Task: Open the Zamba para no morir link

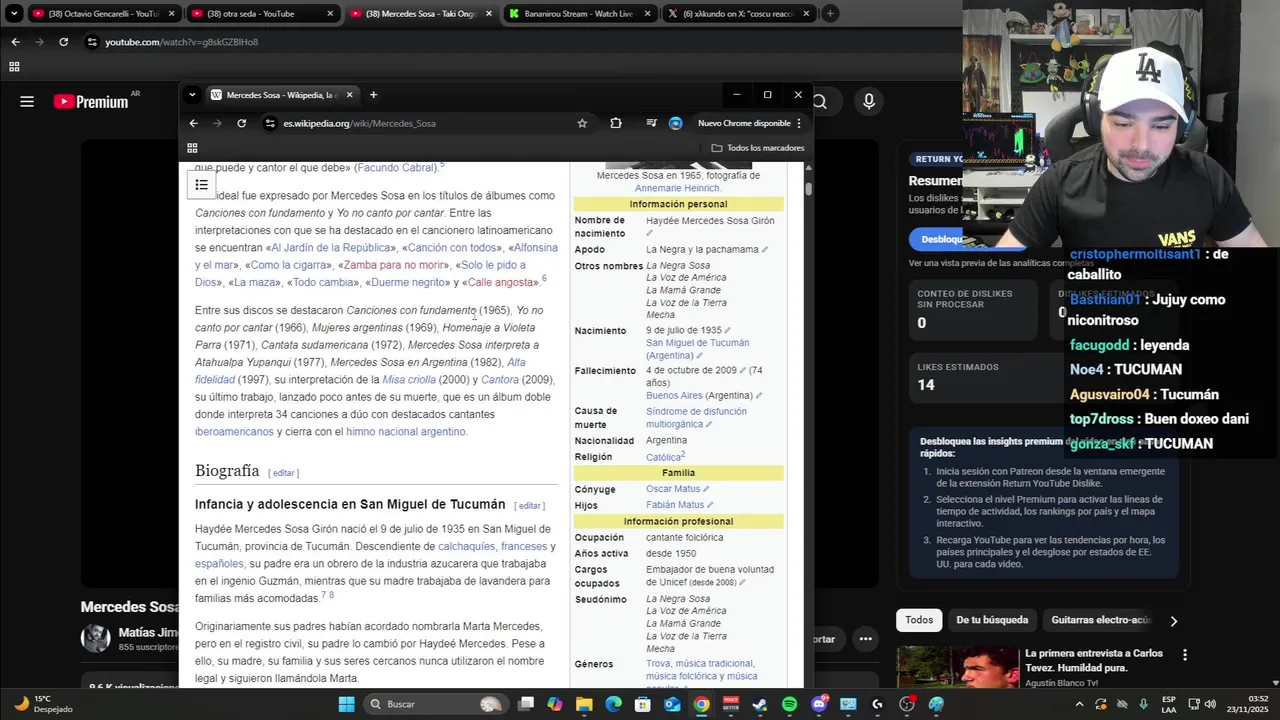Action: [x=395, y=265]
